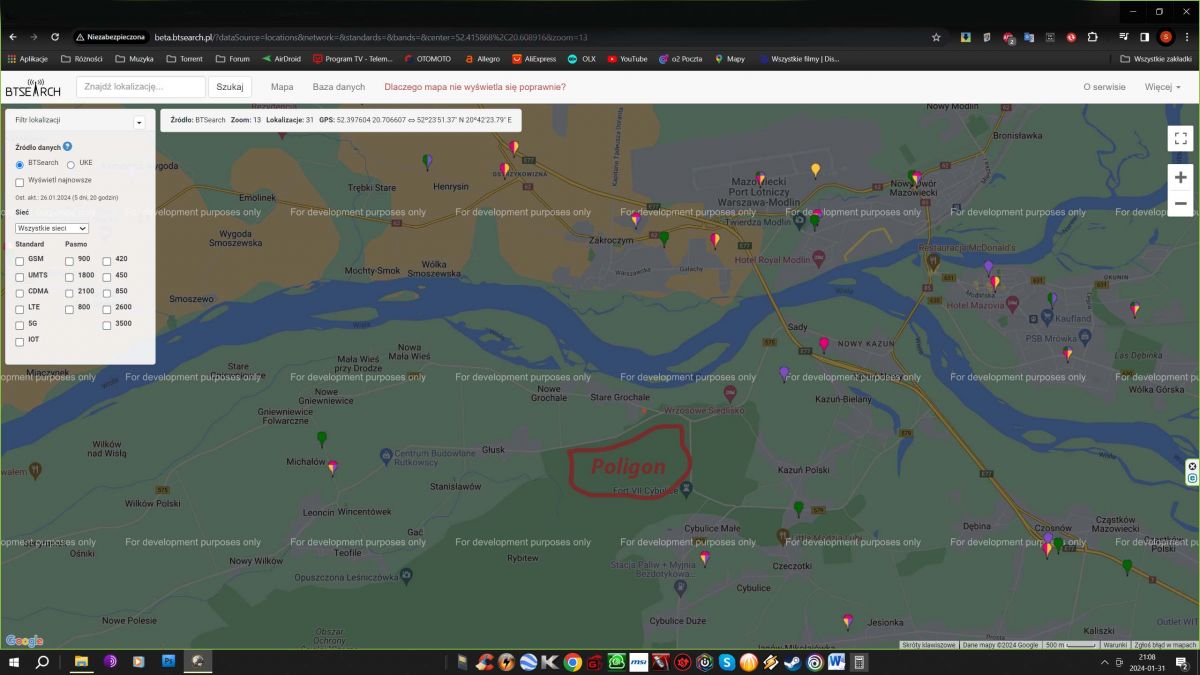Viewport: 1200px width, 675px height.
Task: Open Skype from the taskbar
Action: click(x=727, y=662)
